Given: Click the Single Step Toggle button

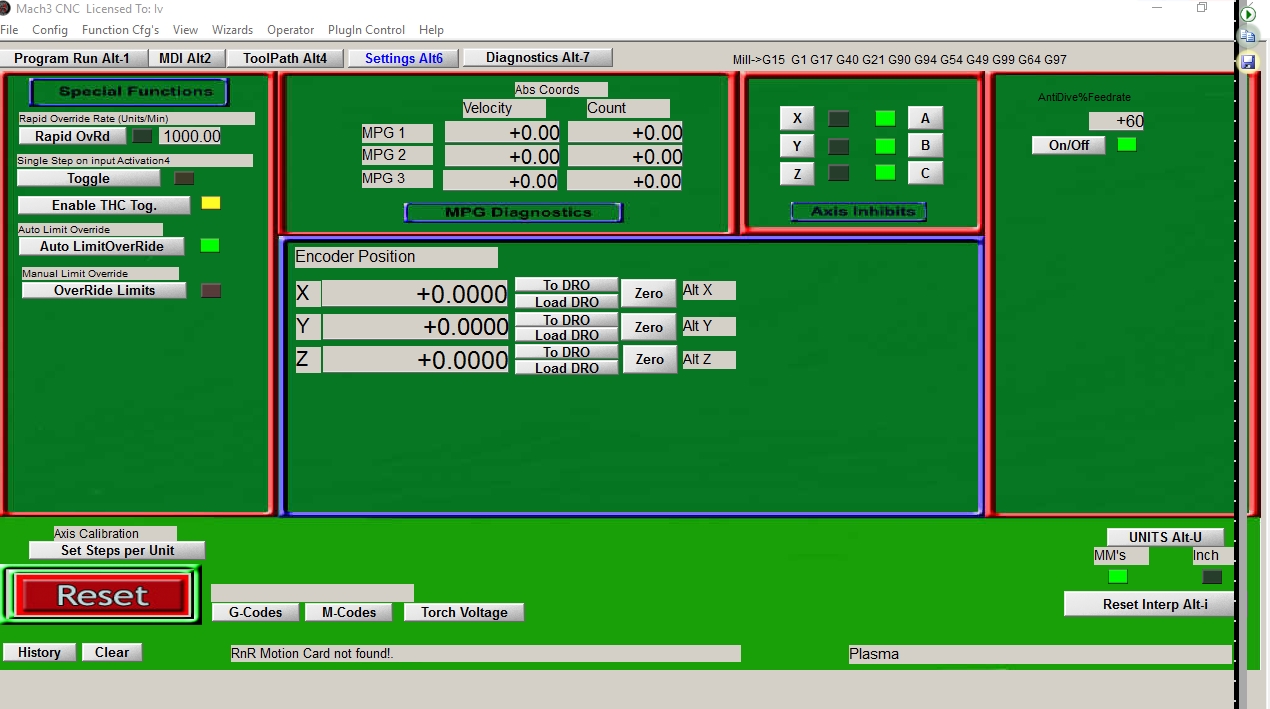Looking at the screenshot, I should [88, 178].
